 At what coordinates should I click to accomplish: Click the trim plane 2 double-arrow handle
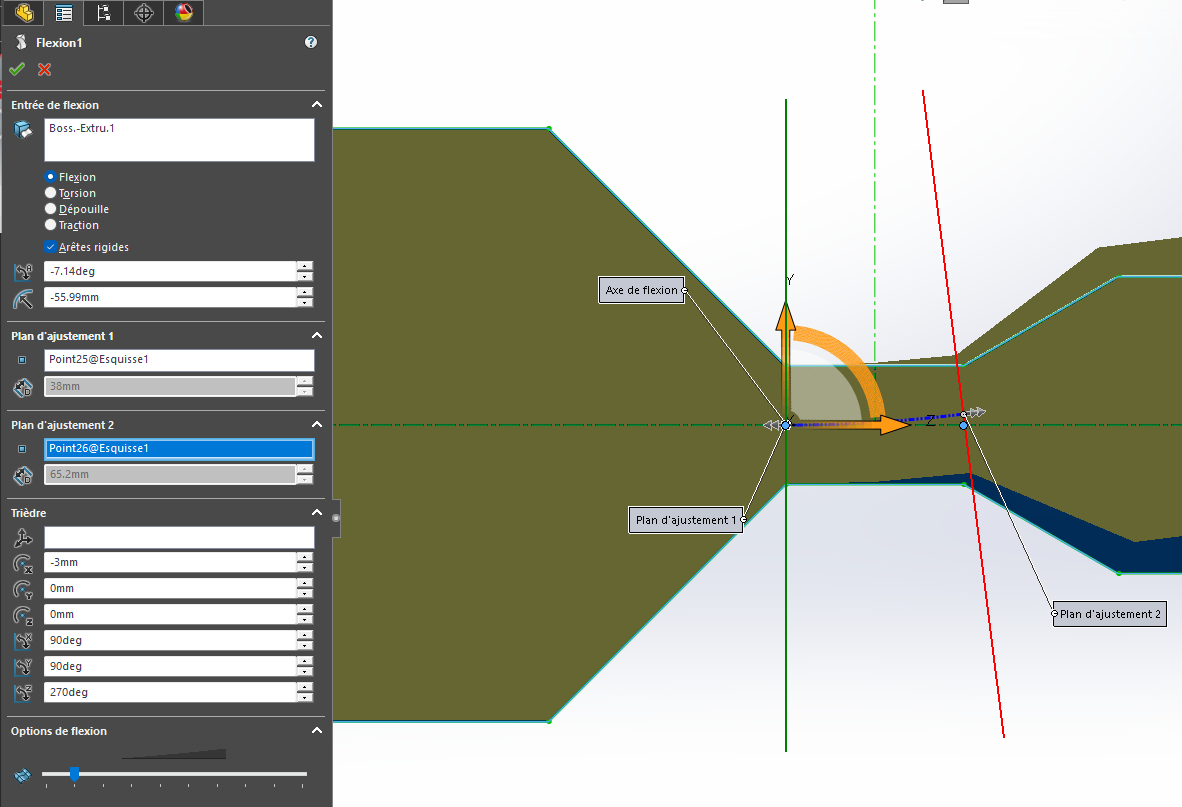(977, 412)
